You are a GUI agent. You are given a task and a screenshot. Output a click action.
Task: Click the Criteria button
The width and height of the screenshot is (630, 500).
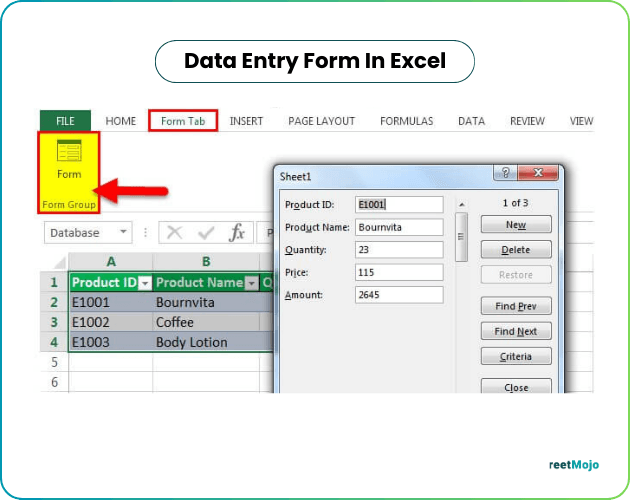(516, 356)
